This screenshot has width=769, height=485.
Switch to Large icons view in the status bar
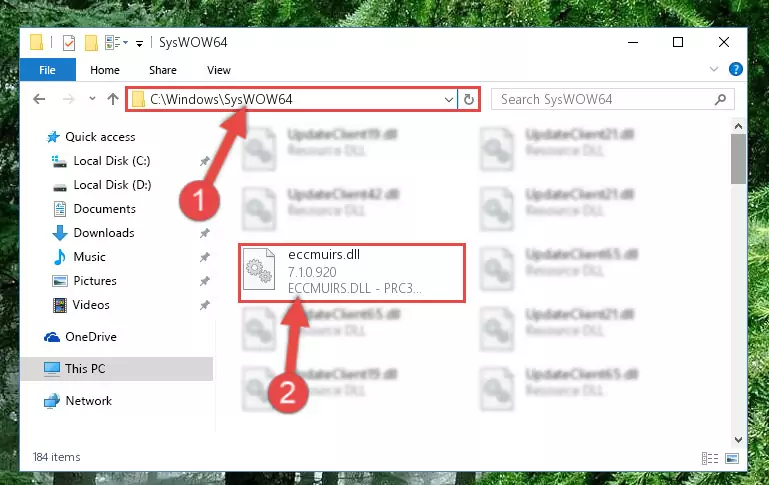pos(732,459)
